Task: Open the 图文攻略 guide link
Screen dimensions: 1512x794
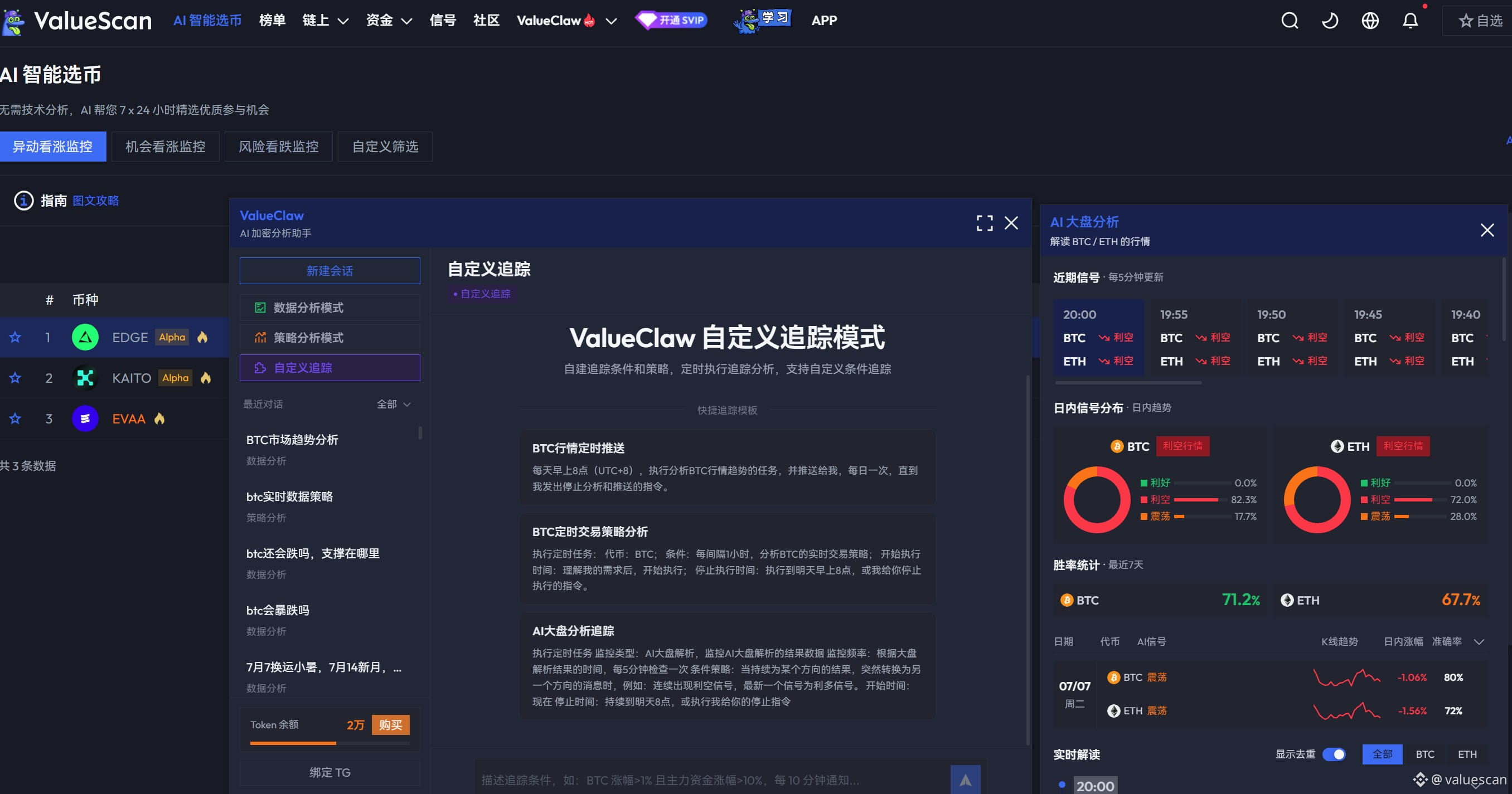Action: point(96,201)
